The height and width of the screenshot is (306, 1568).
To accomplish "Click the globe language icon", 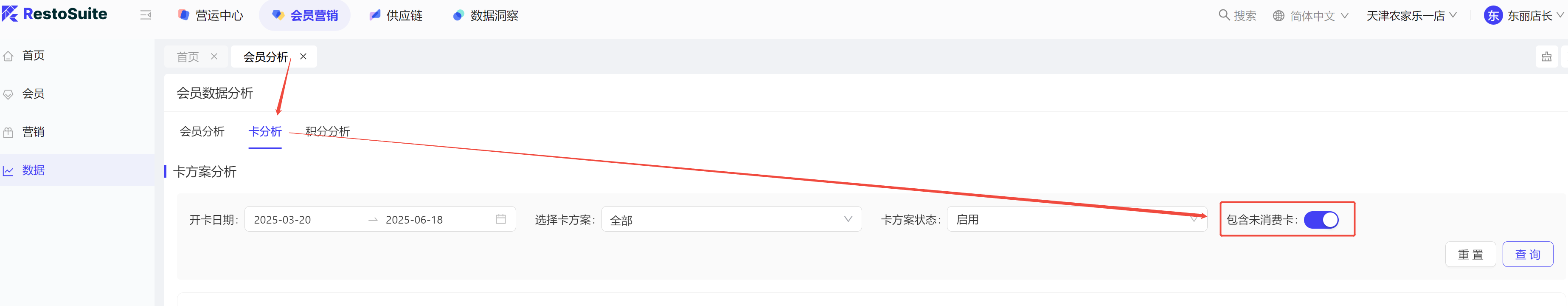I will tap(1278, 16).
